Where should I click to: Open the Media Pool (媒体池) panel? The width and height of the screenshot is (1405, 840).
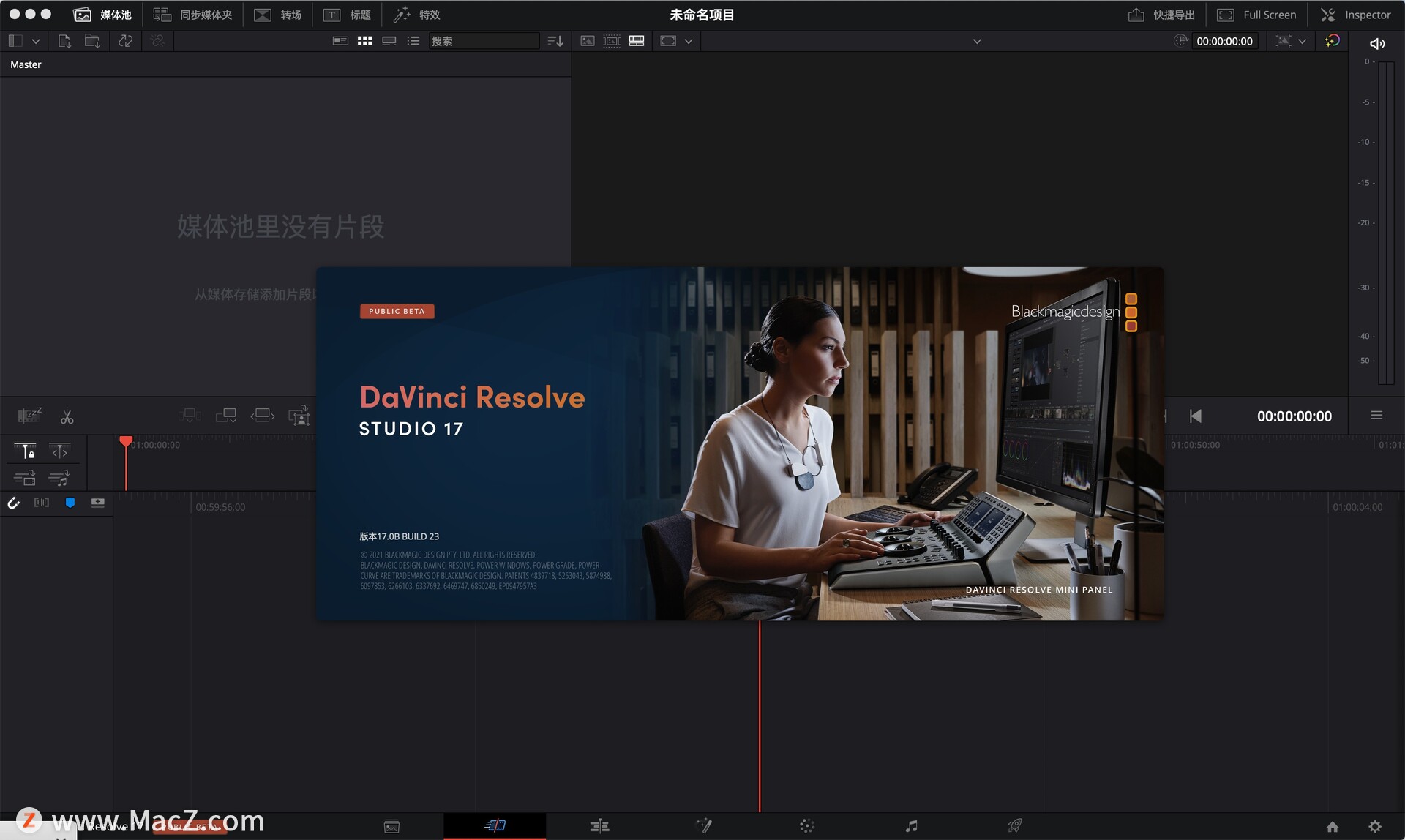pos(102,15)
